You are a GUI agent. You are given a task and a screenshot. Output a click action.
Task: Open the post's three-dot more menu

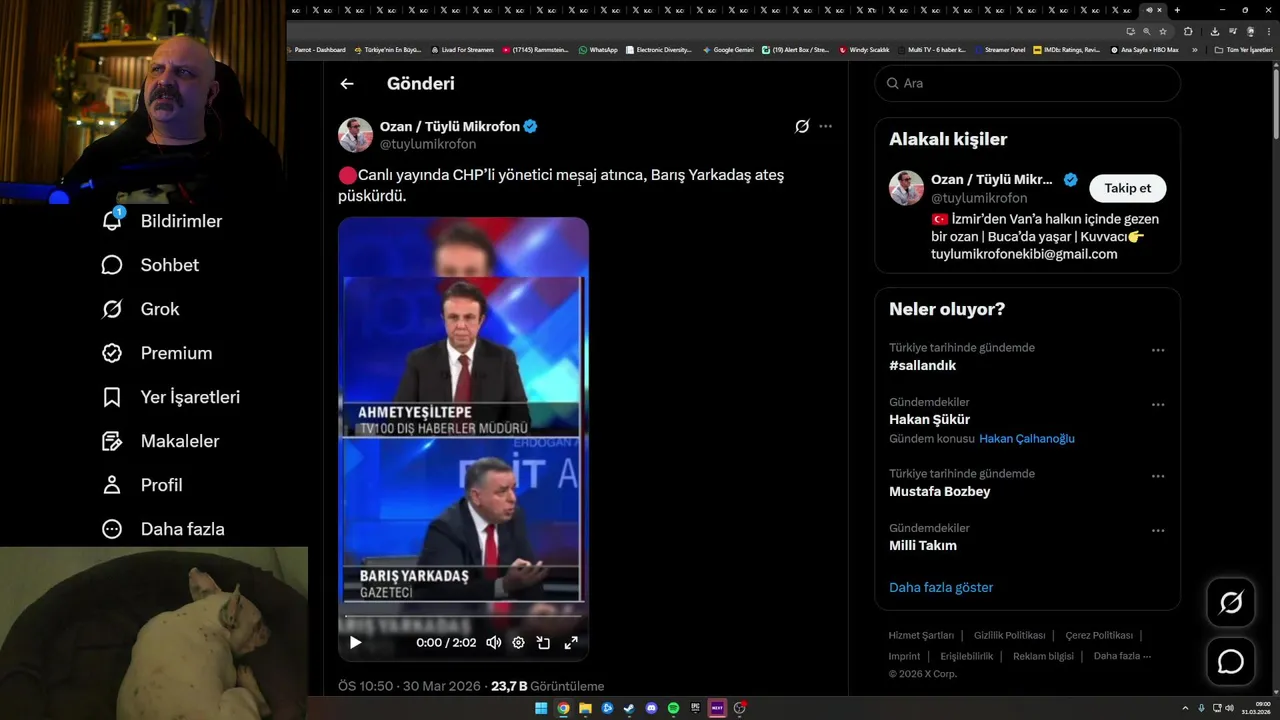pos(825,126)
